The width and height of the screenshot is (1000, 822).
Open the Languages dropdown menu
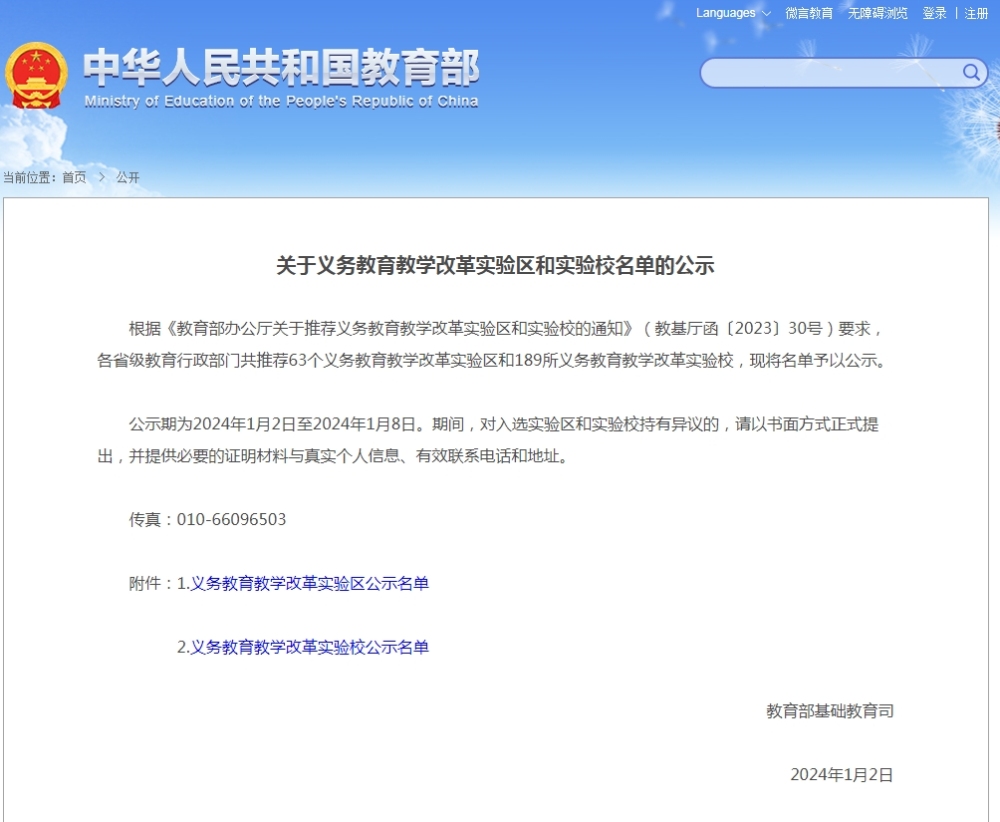tap(726, 13)
